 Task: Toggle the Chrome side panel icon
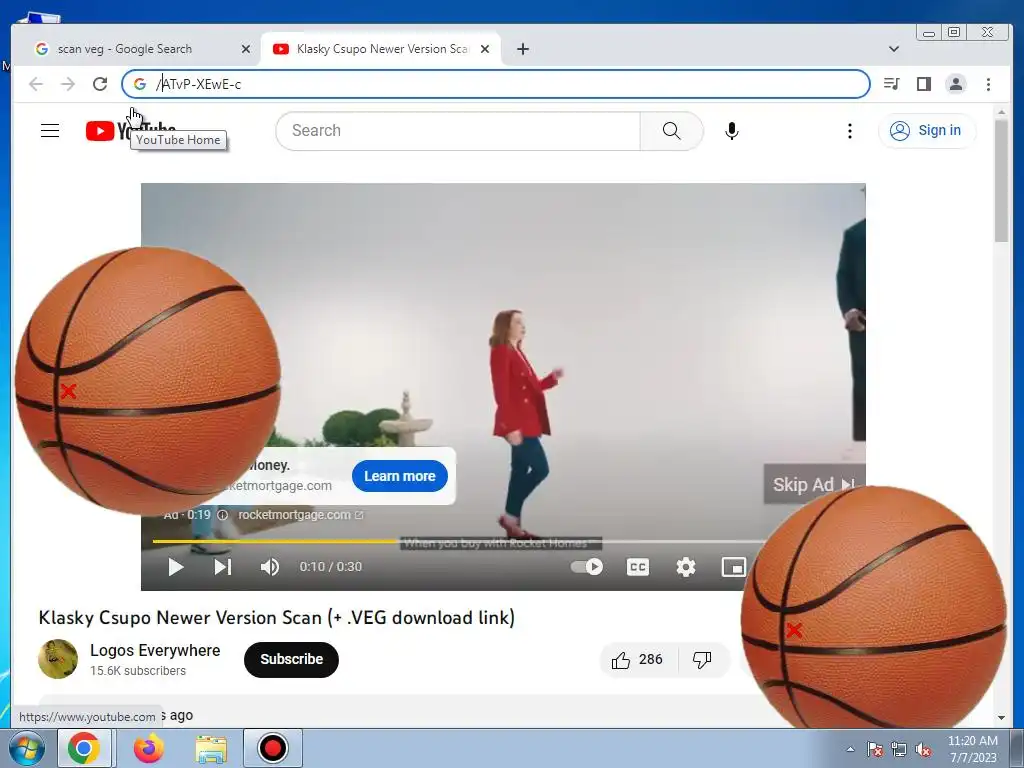click(923, 84)
